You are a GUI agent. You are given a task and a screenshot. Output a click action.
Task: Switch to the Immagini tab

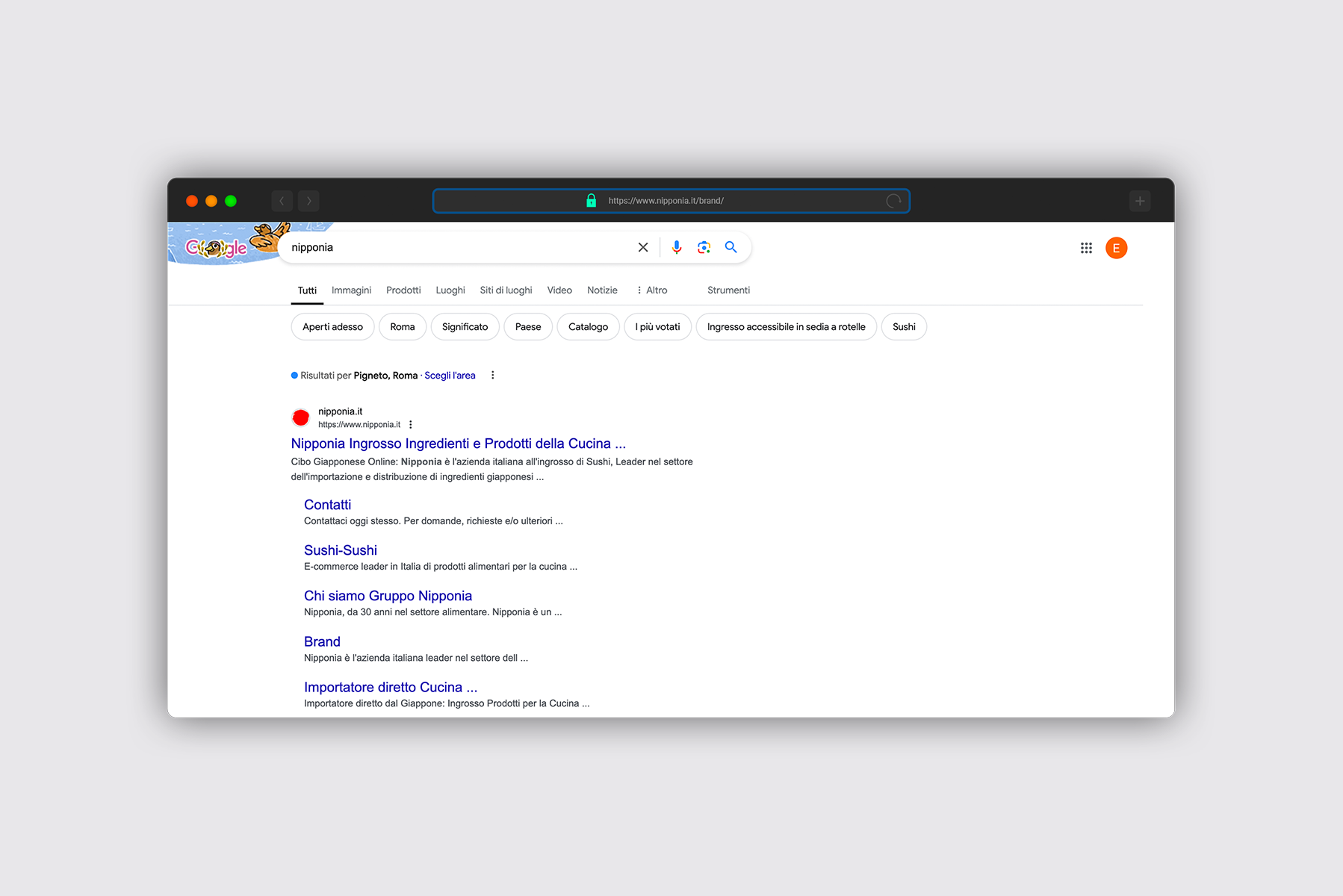351,290
